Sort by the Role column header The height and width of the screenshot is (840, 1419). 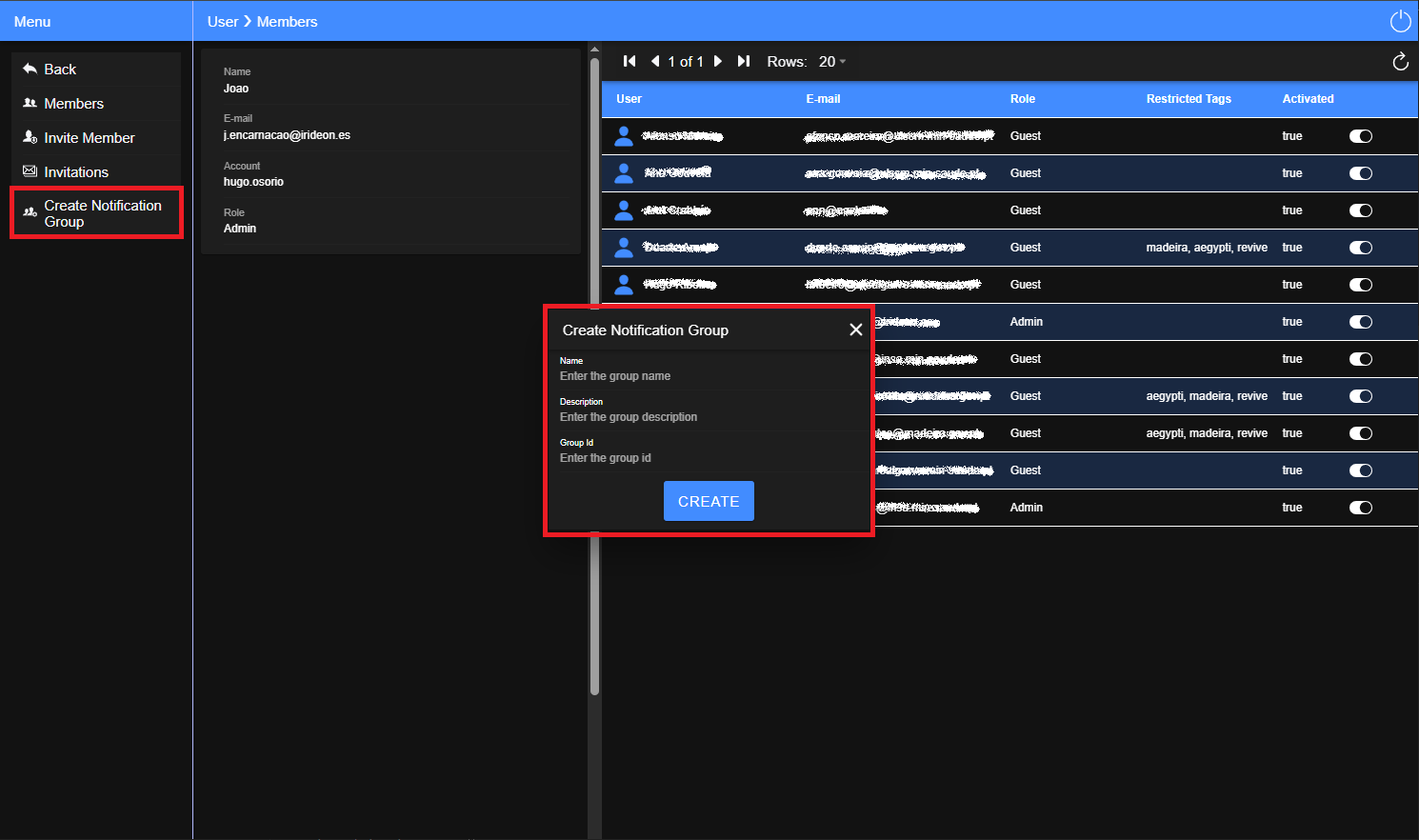pyautogui.click(x=1023, y=99)
